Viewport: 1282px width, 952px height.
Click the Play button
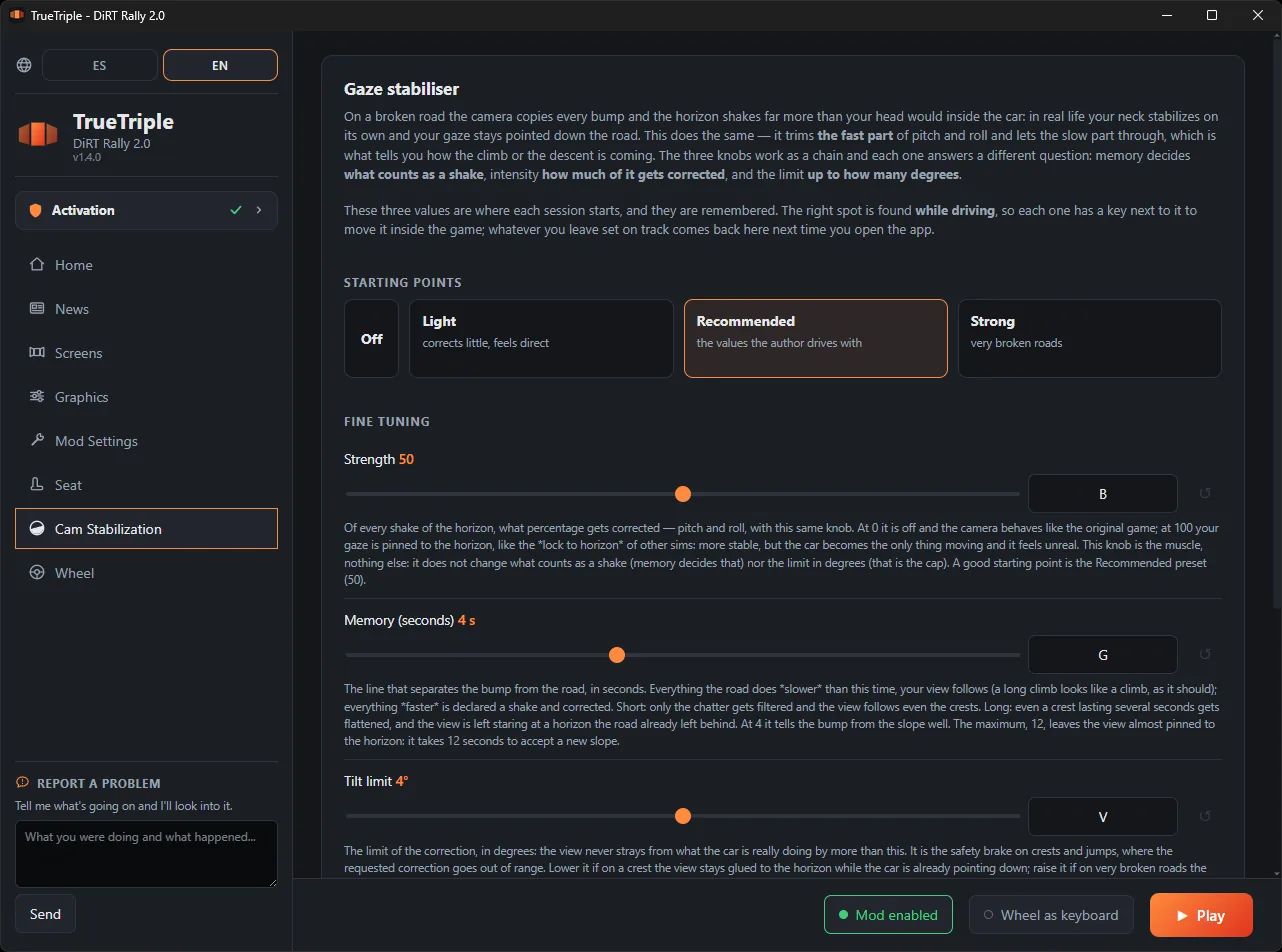coord(1201,915)
